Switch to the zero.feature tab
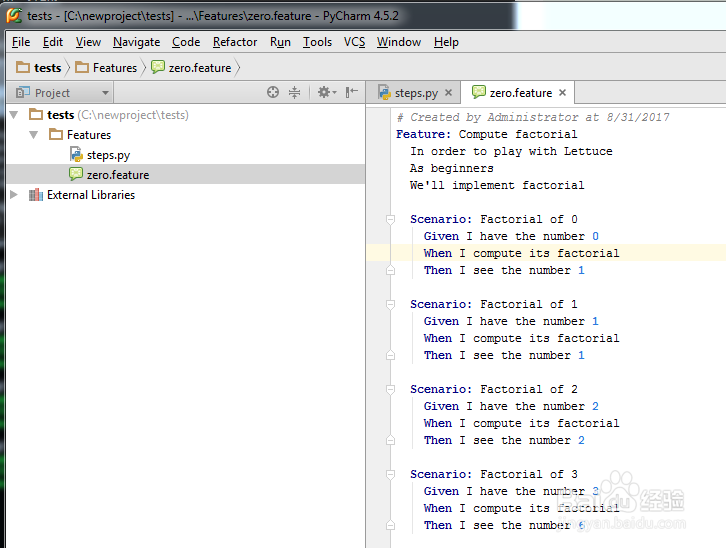The width and height of the screenshot is (726, 548). 520,93
